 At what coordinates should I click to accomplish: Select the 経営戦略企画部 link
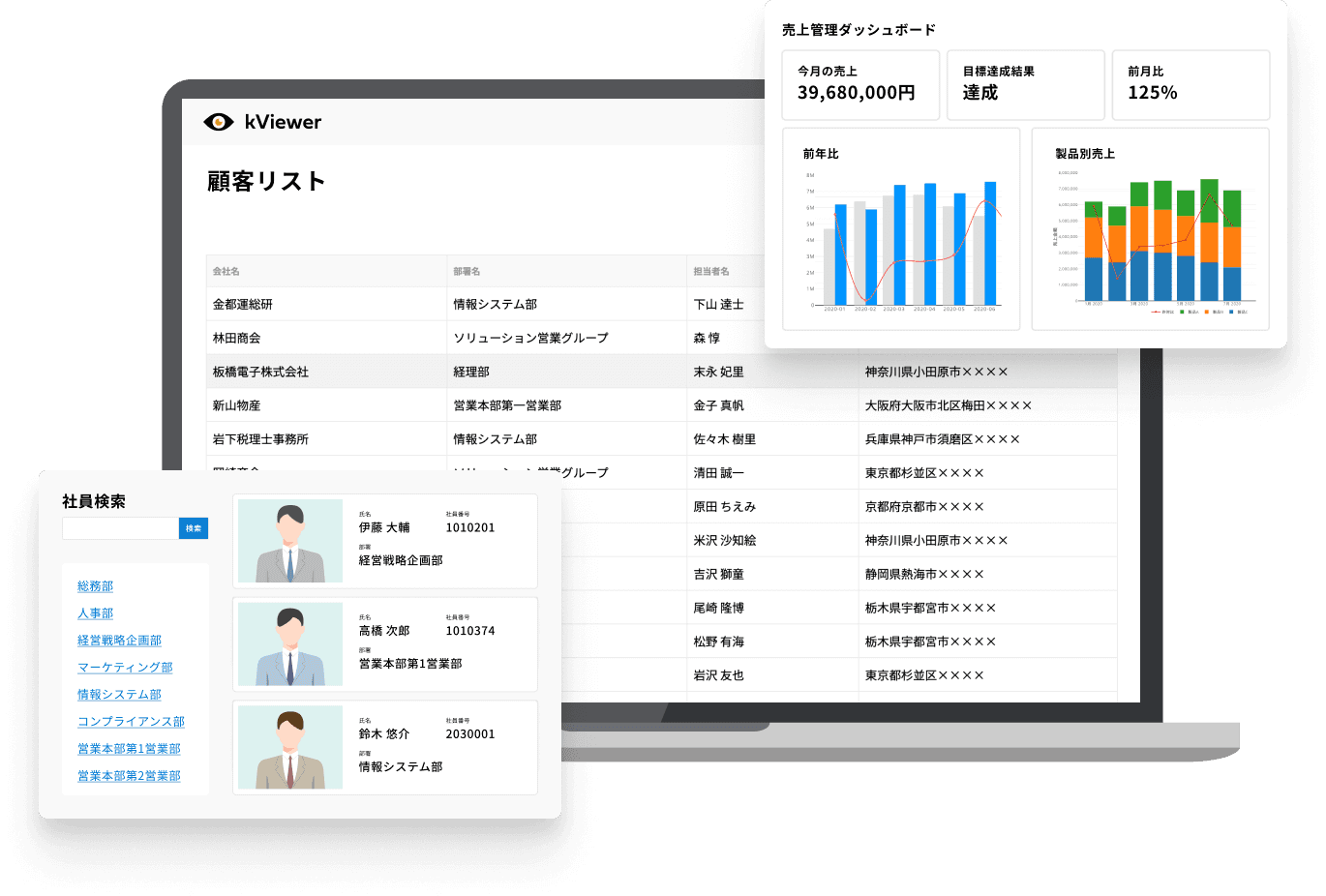(x=118, y=641)
